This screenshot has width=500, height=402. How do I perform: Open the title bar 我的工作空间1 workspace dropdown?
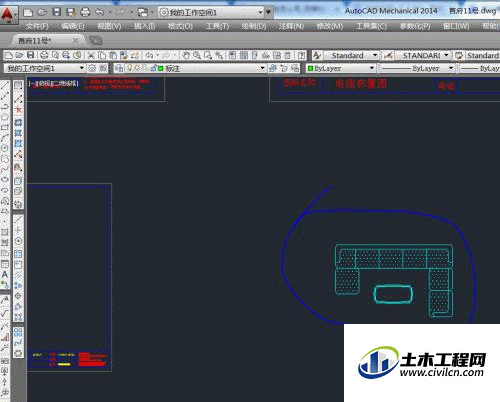(x=211, y=13)
